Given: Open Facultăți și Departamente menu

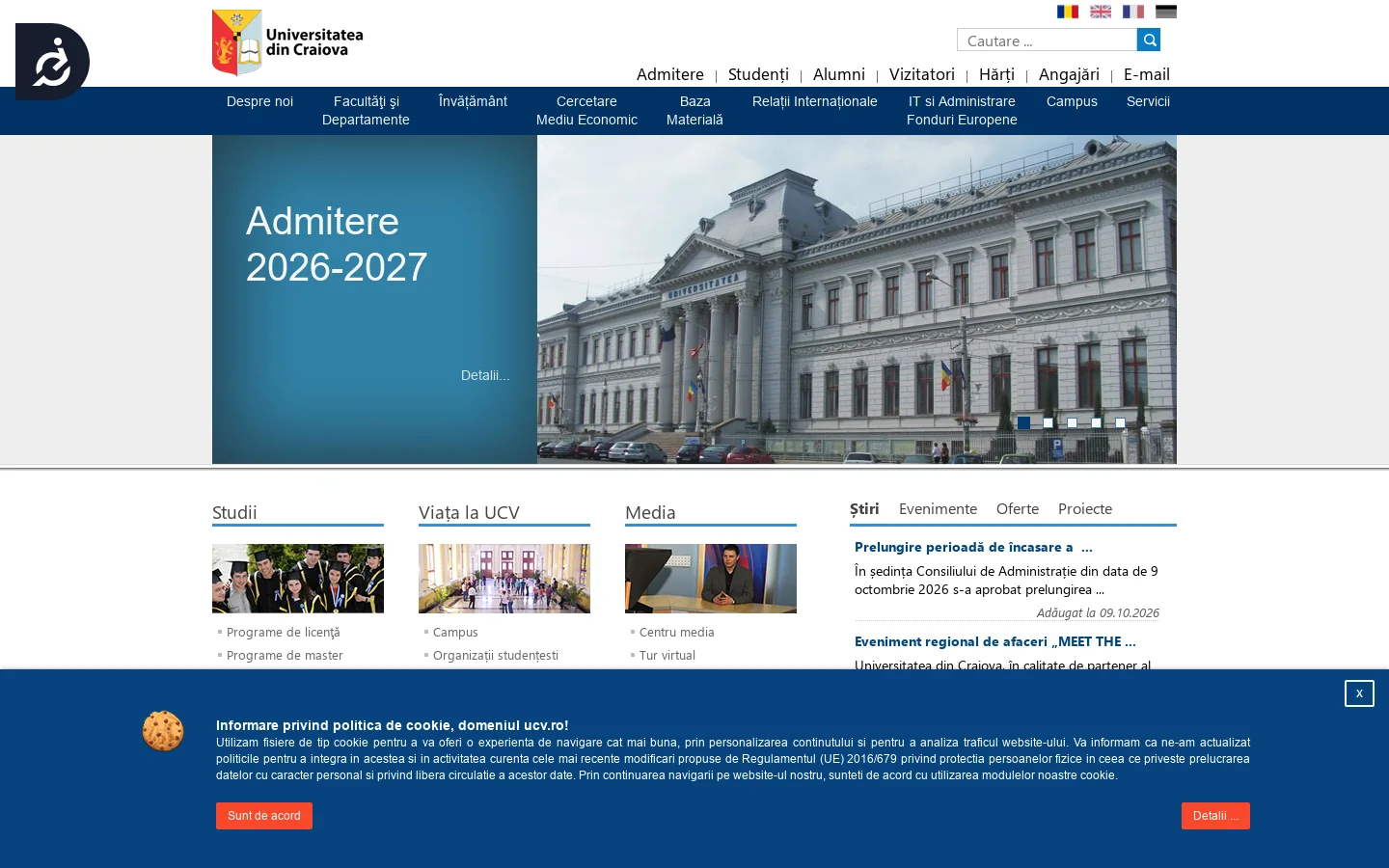Looking at the screenshot, I should [x=366, y=110].
